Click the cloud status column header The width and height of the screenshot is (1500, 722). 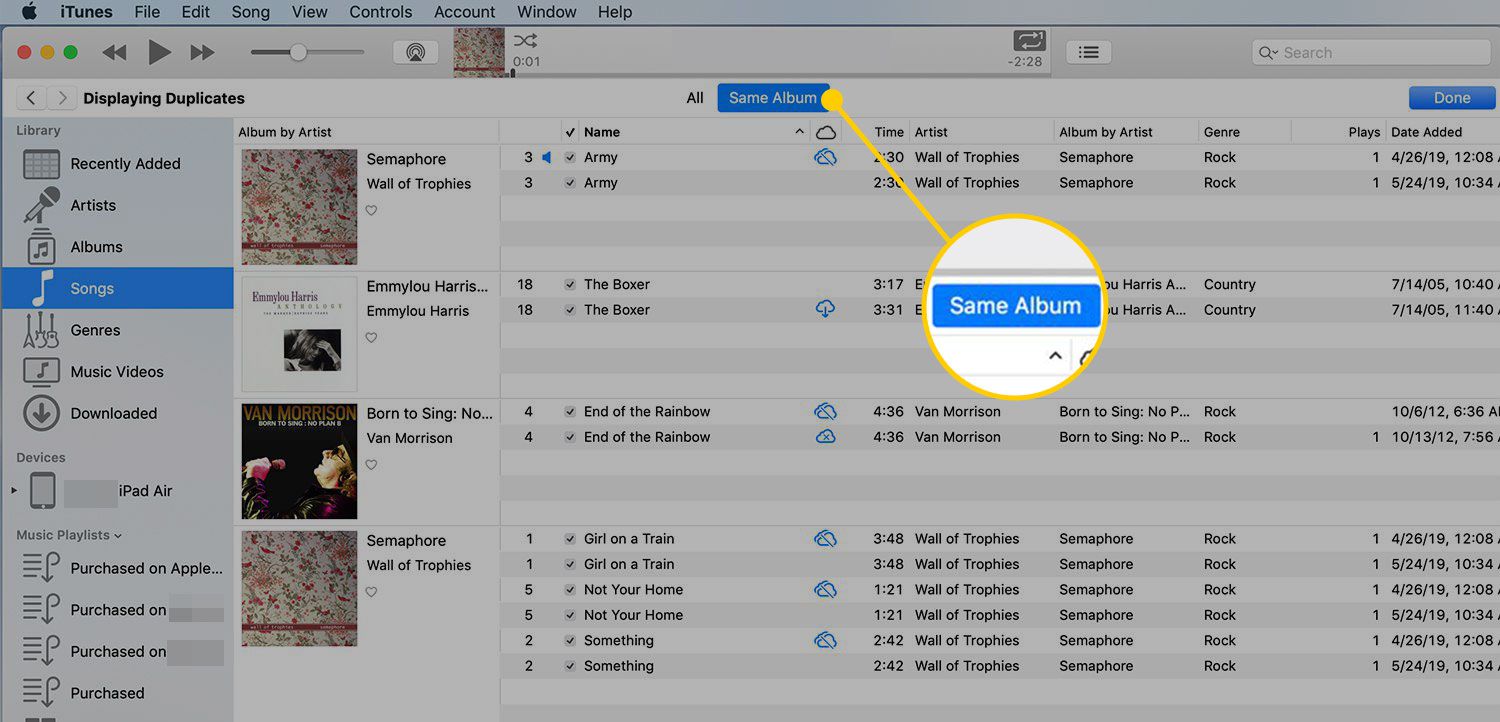click(x=825, y=132)
